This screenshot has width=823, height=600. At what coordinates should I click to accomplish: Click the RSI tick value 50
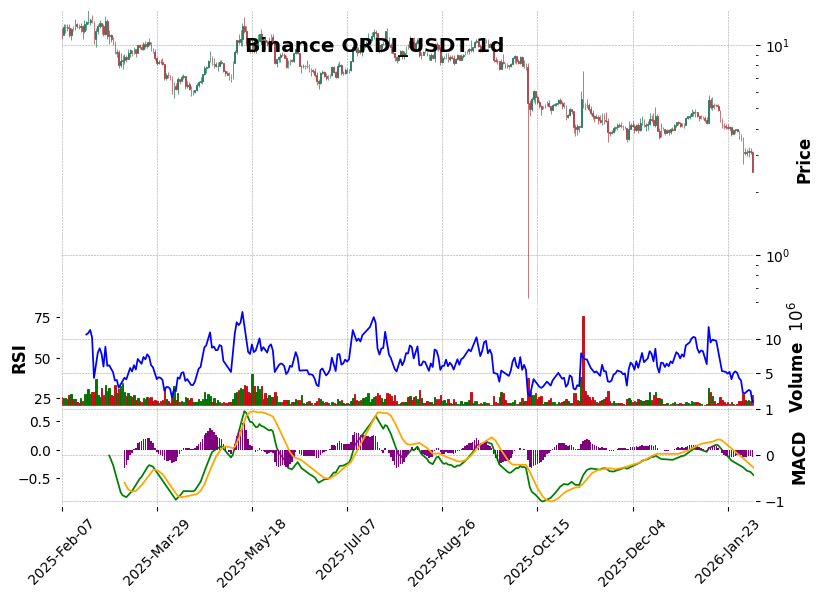point(43,359)
